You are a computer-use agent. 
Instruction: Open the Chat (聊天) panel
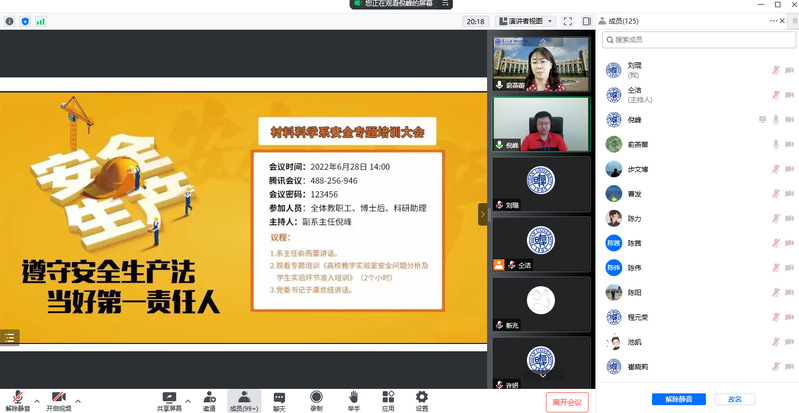point(279,401)
